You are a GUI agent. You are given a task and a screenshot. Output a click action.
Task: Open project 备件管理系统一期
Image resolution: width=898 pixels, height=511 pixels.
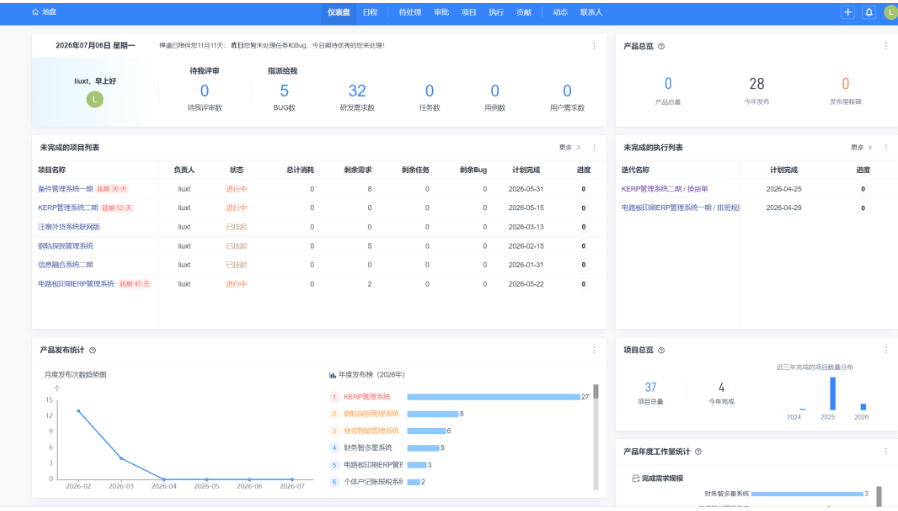[x=65, y=189]
